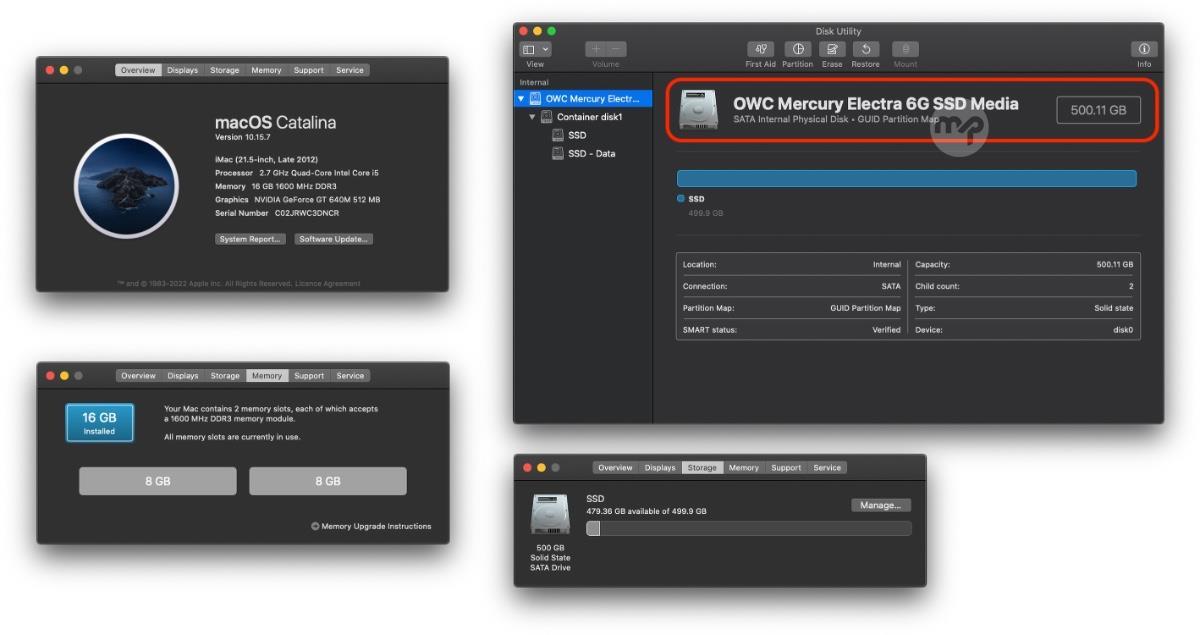Viewport: 1200px width, 635px height.
Task: Go to Memory tab in the window with Manage button
Action: [x=744, y=468]
